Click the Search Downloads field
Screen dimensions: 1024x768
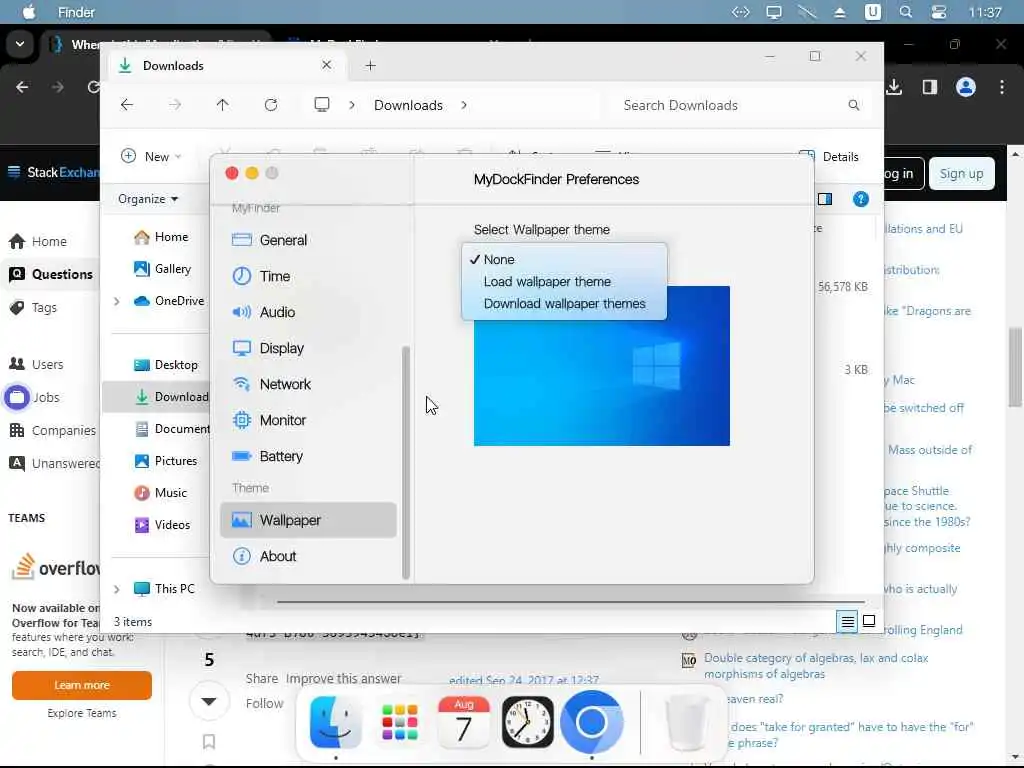coord(740,105)
